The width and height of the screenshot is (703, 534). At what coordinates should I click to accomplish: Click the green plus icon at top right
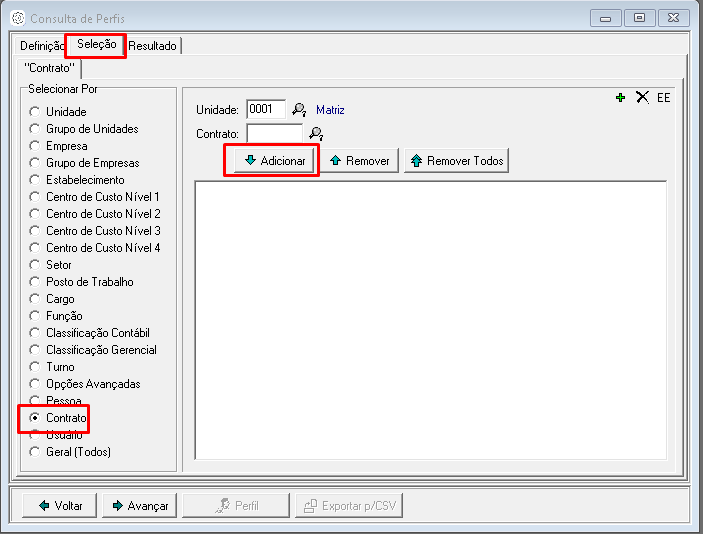click(x=621, y=97)
